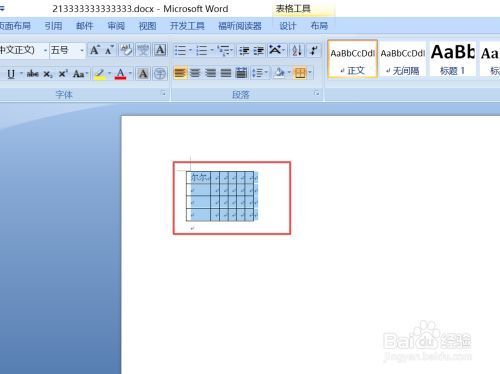This screenshot has width=500, height=374.
Task: Open the 设计 table tools tab
Action: [287, 26]
